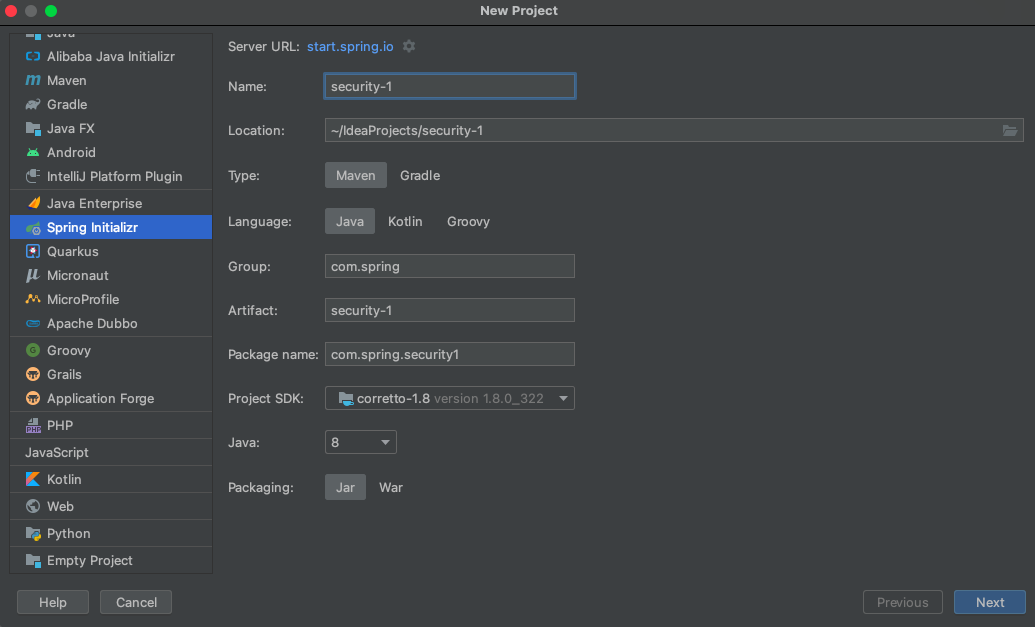The image size is (1035, 627).
Task: Open the Java version dropdown
Action: (360, 442)
